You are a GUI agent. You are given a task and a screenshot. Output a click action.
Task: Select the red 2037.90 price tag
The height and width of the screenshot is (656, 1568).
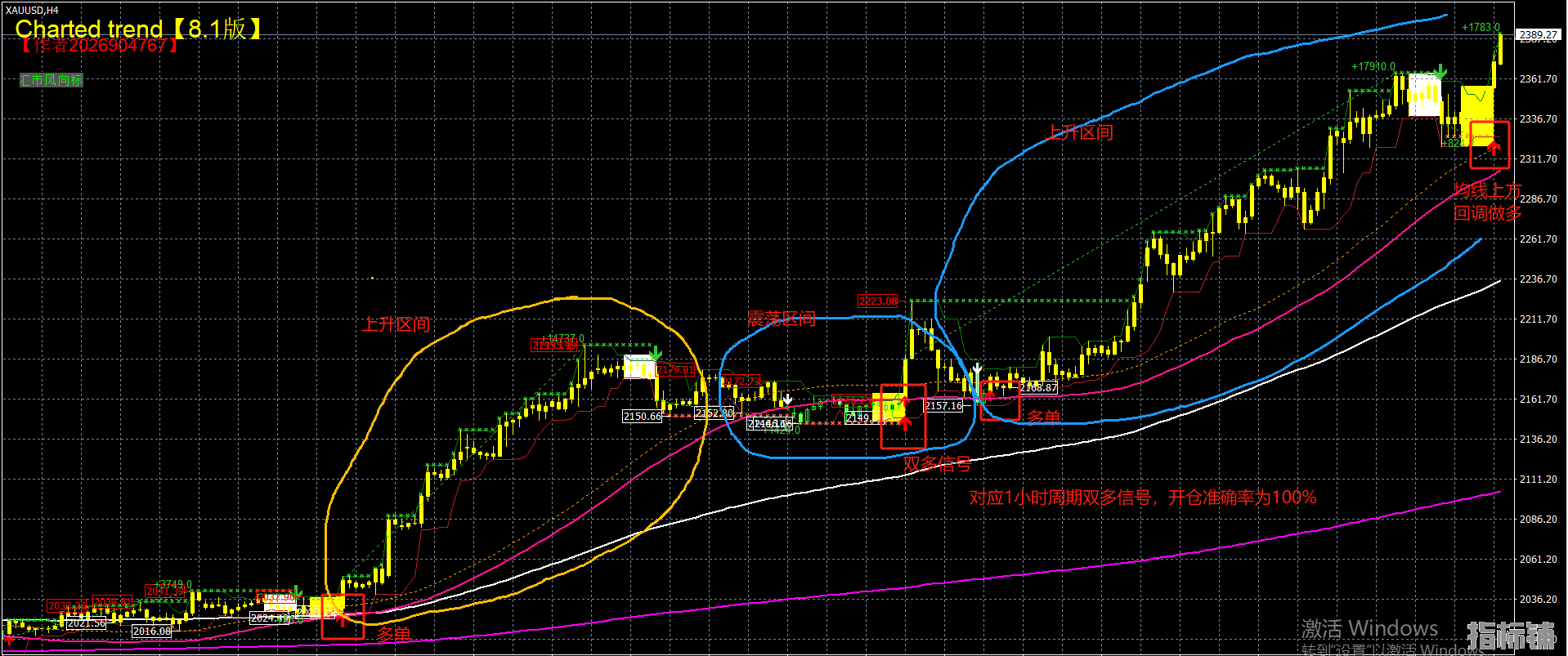(x=278, y=597)
